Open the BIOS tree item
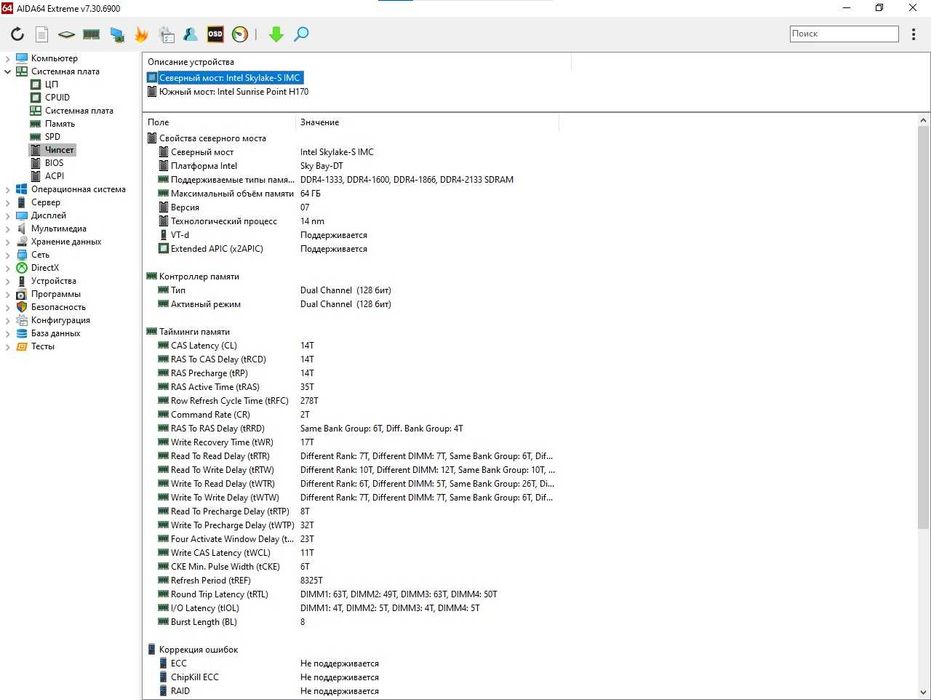931x700 pixels. (54, 163)
